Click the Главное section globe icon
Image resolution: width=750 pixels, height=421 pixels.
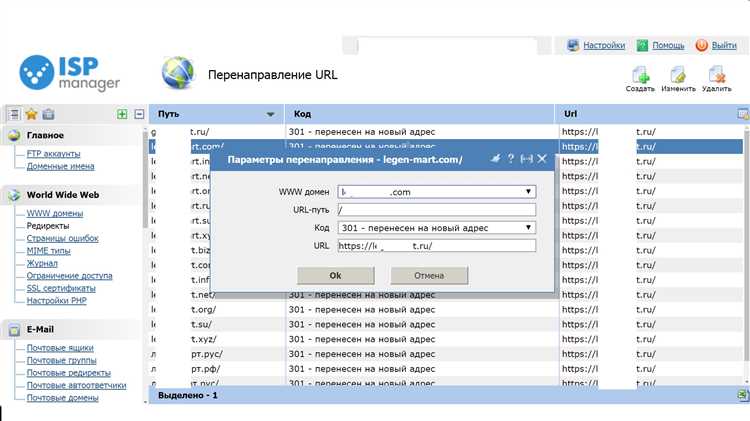pyautogui.click(x=14, y=135)
